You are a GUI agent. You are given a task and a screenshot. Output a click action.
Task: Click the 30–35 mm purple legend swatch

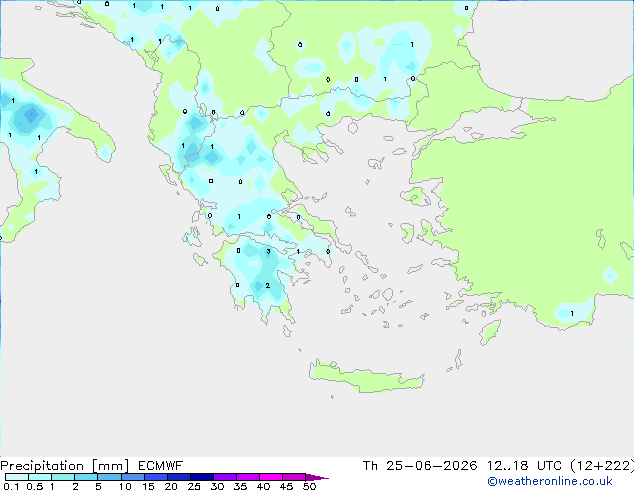click(x=225, y=477)
